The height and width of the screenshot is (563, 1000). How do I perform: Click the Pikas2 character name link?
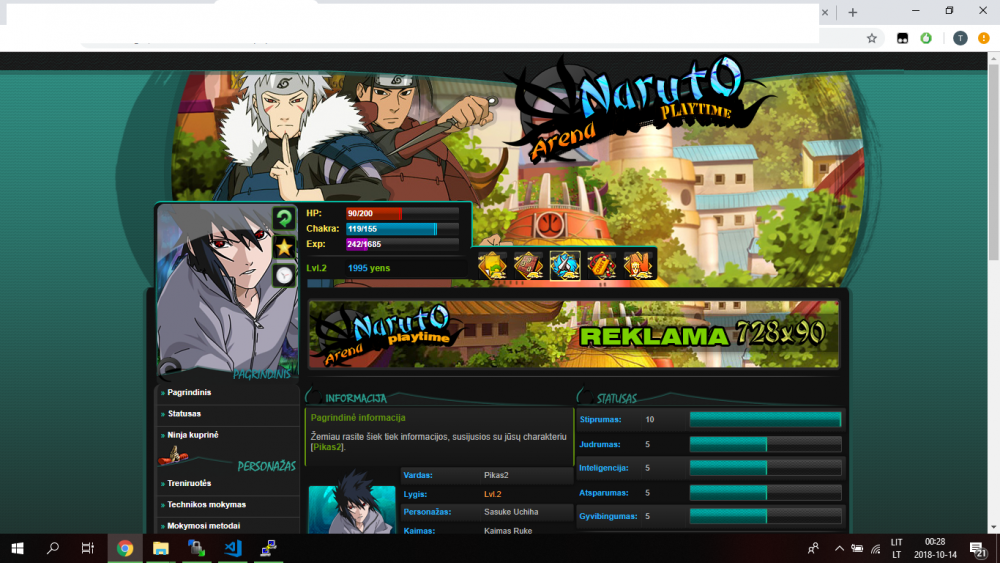click(x=327, y=447)
